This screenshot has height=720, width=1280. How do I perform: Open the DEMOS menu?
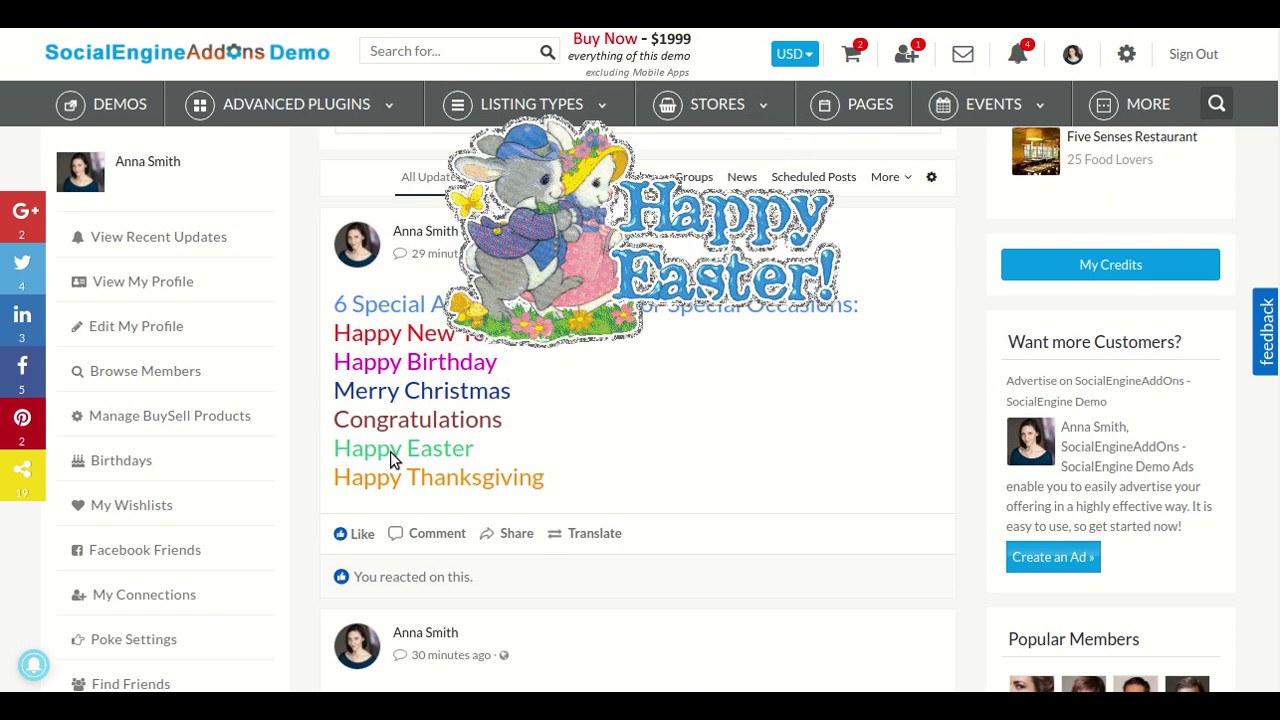pos(102,104)
